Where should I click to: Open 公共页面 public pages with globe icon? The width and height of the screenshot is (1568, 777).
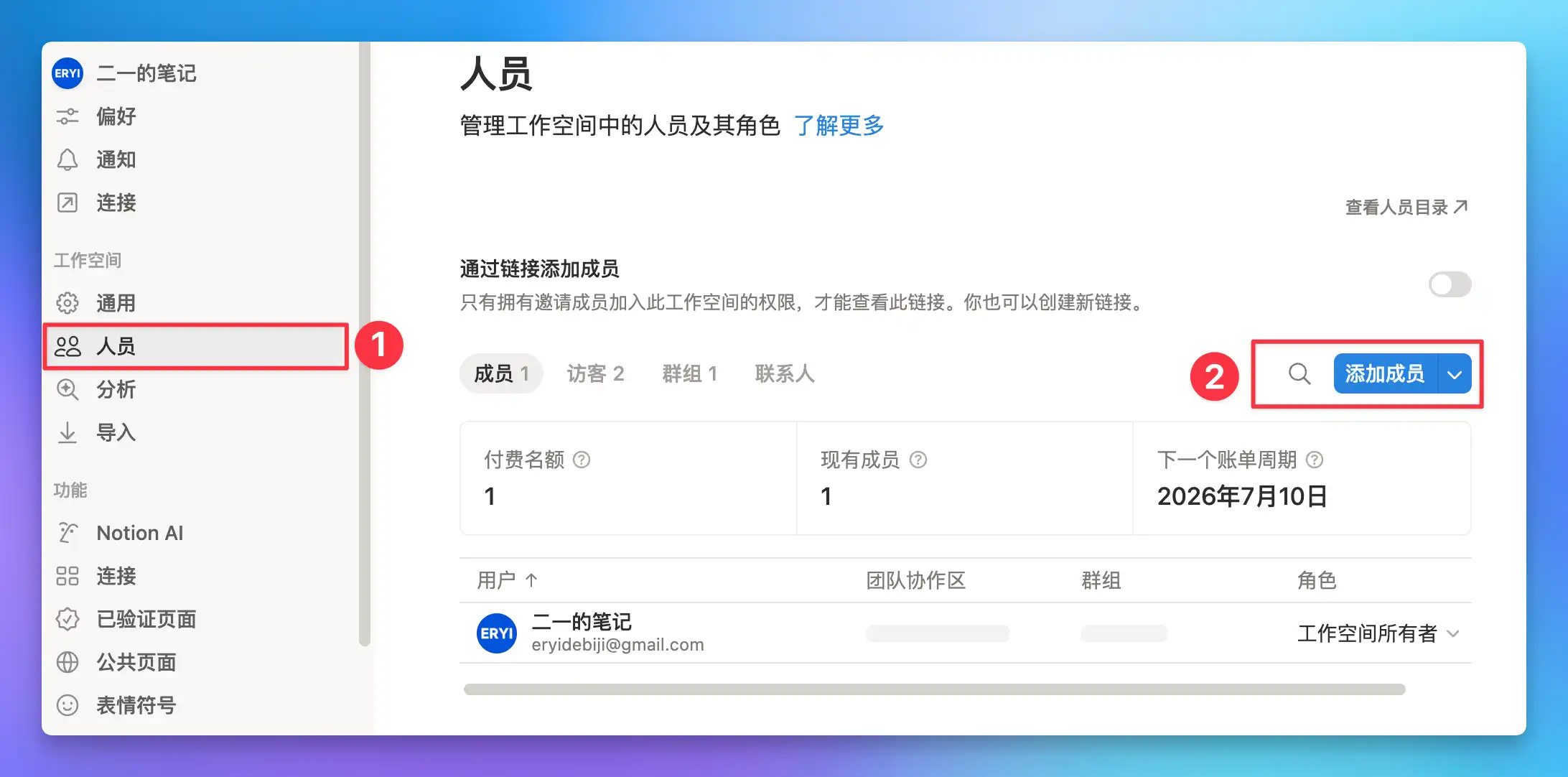tap(136, 662)
